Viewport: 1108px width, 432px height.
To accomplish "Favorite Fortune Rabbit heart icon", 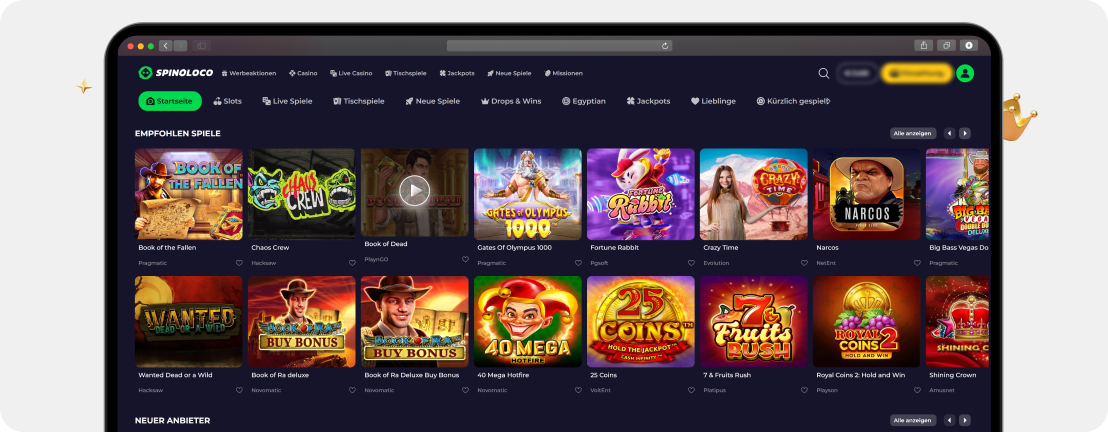I will point(691,263).
